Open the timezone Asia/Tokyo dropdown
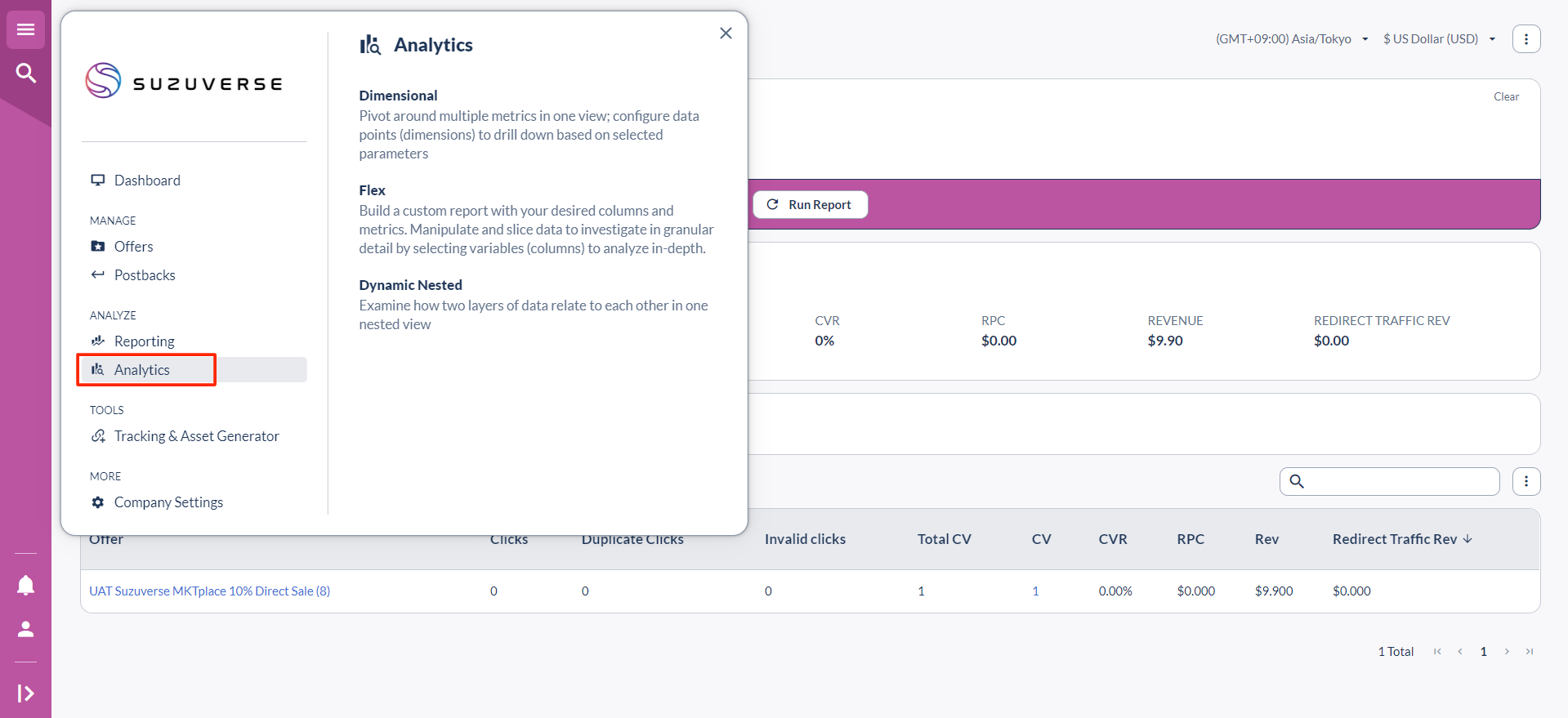Screen dimensions: 1568x718 1291,39
